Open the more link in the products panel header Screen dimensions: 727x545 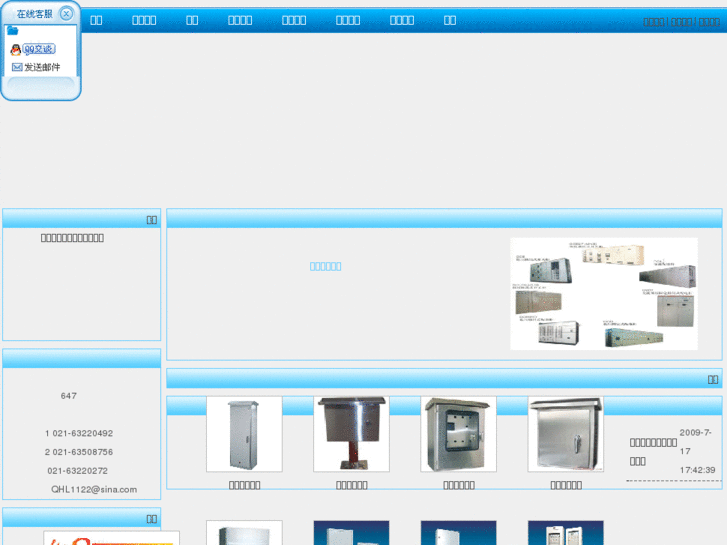pyautogui.click(x=713, y=379)
